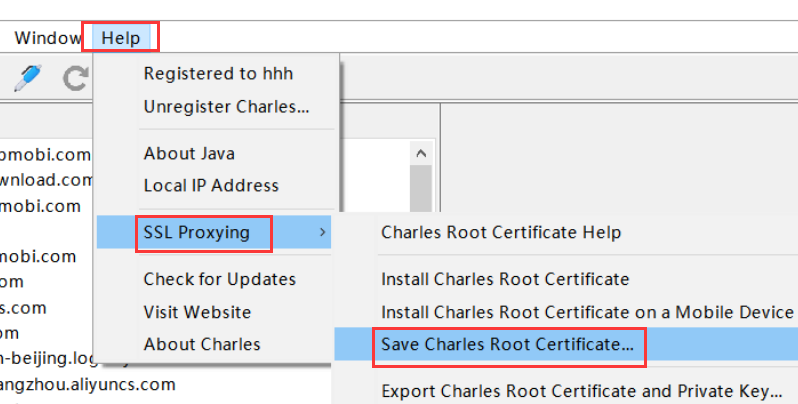Click the SSL Proxying submenu arrow
This screenshot has width=798, height=404.
coord(322,232)
